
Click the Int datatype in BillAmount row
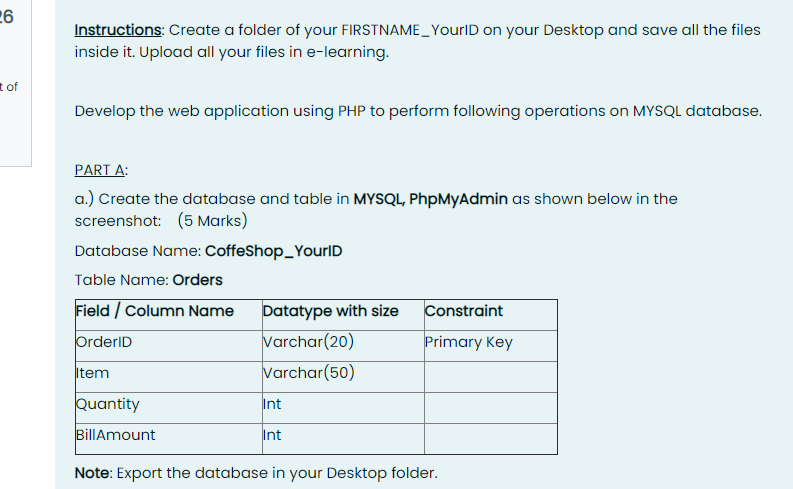click(343, 439)
